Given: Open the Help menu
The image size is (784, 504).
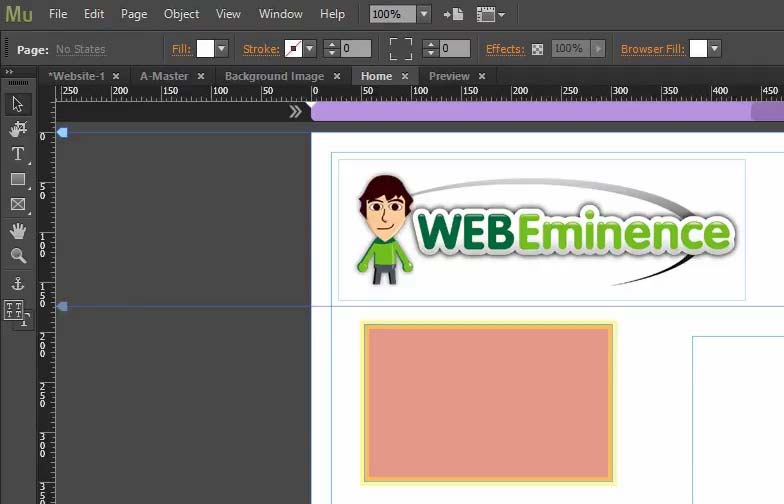Looking at the screenshot, I should (x=332, y=14).
